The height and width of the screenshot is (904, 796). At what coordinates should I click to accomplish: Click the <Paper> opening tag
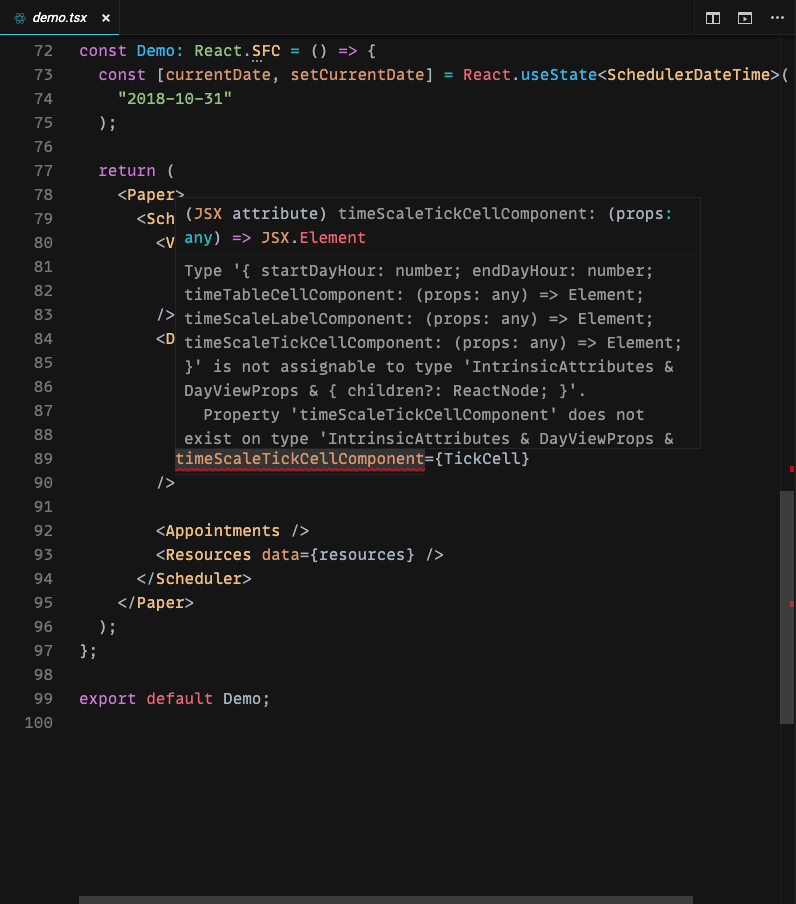click(151, 194)
